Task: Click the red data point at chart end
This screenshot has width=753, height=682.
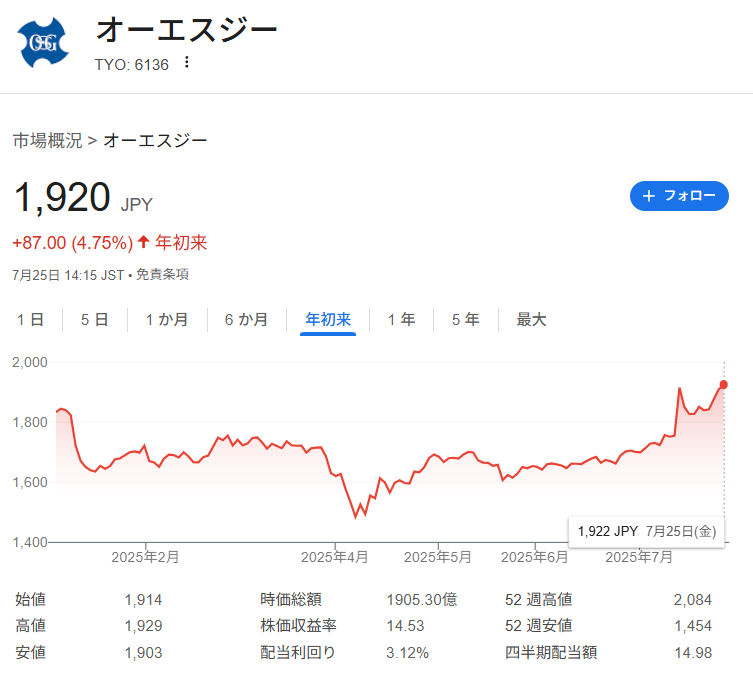Action: (724, 385)
